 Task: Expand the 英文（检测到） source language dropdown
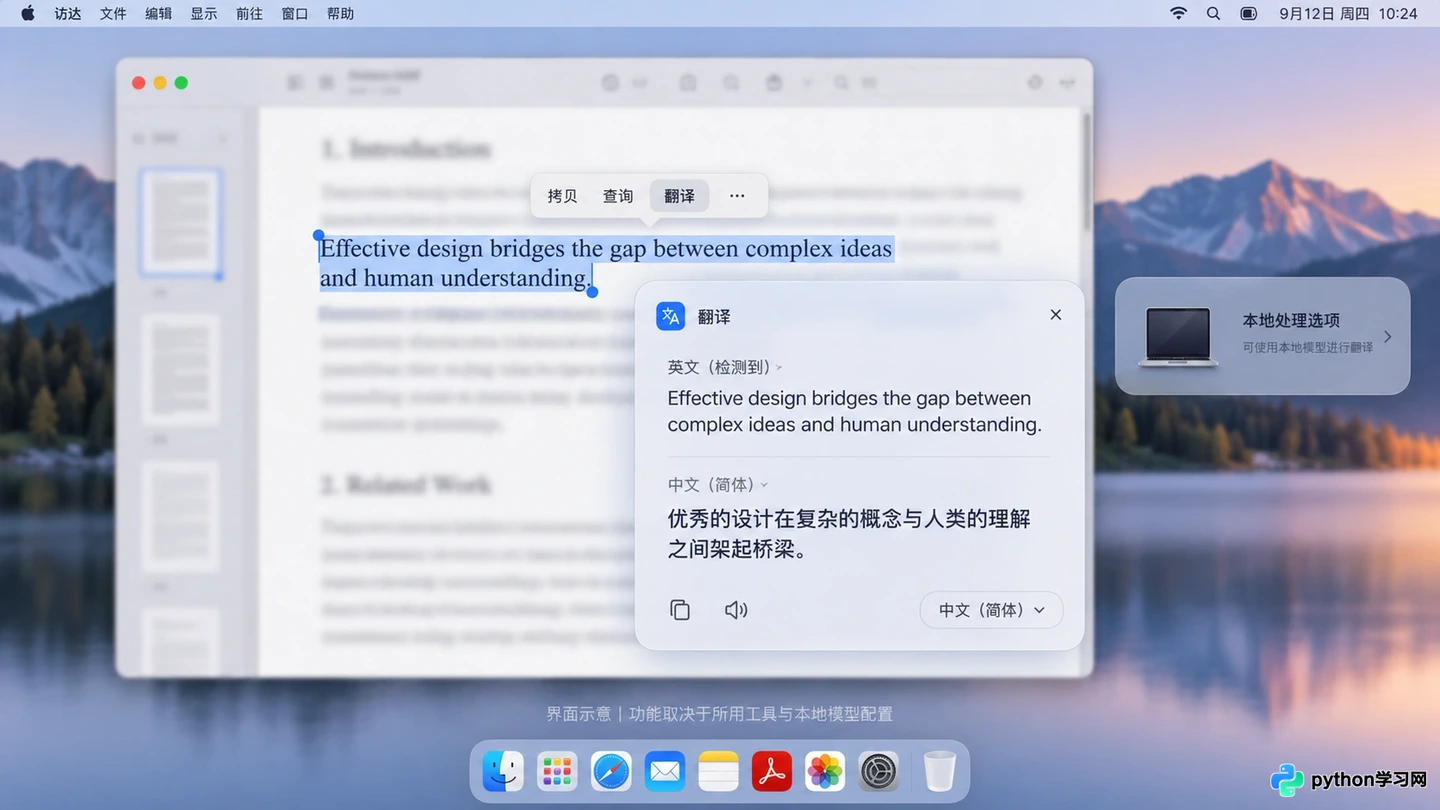click(x=725, y=368)
